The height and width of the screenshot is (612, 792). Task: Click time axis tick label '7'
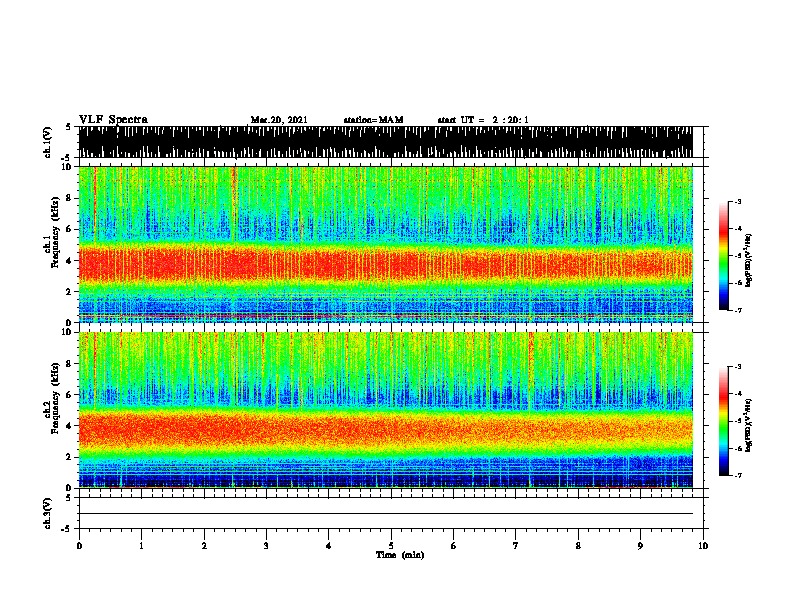coord(516,546)
